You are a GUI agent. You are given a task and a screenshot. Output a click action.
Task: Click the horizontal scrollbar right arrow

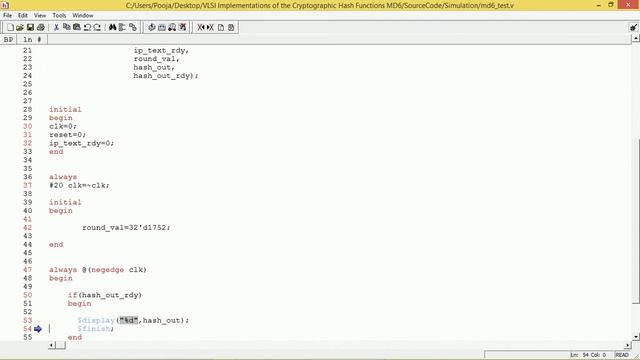(x=628, y=345)
